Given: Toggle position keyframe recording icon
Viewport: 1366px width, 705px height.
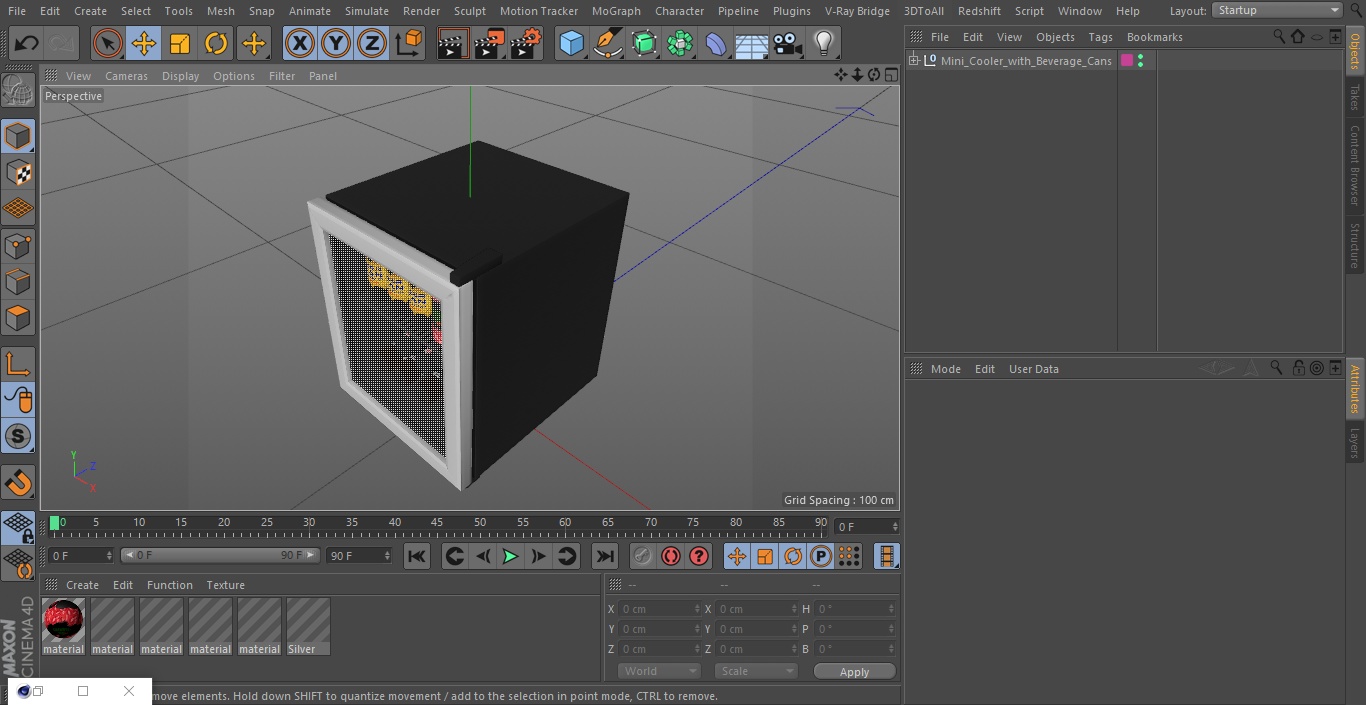Looking at the screenshot, I should [x=737, y=556].
